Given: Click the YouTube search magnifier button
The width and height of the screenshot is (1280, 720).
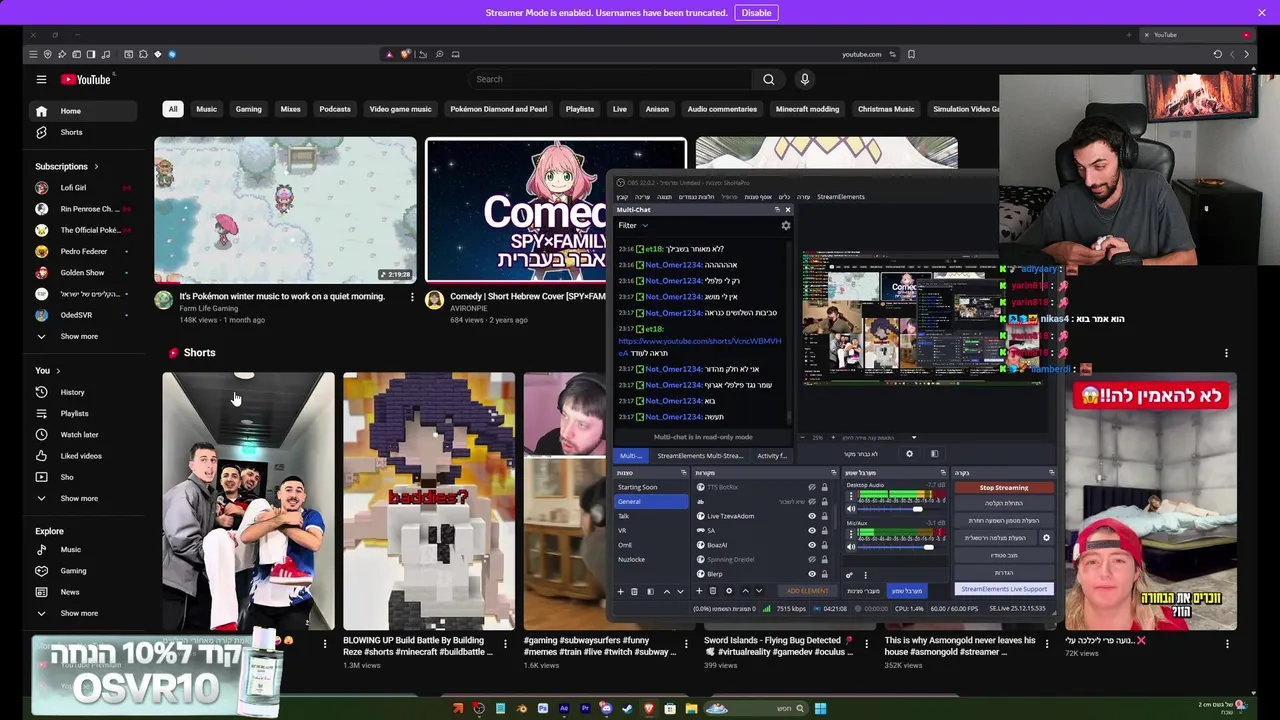Looking at the screenshot, I should coord(768,79).
